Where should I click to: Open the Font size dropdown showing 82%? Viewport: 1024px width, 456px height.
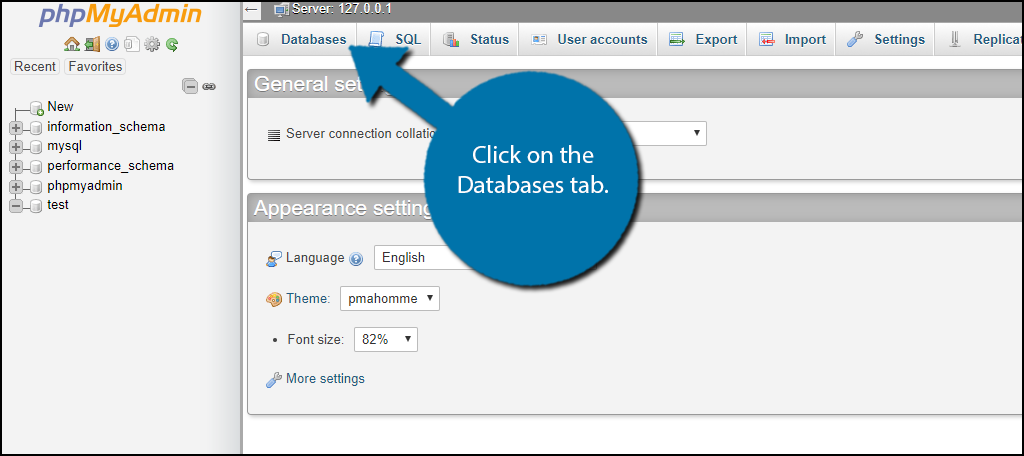pyautogui.click(x=385, y=339)
